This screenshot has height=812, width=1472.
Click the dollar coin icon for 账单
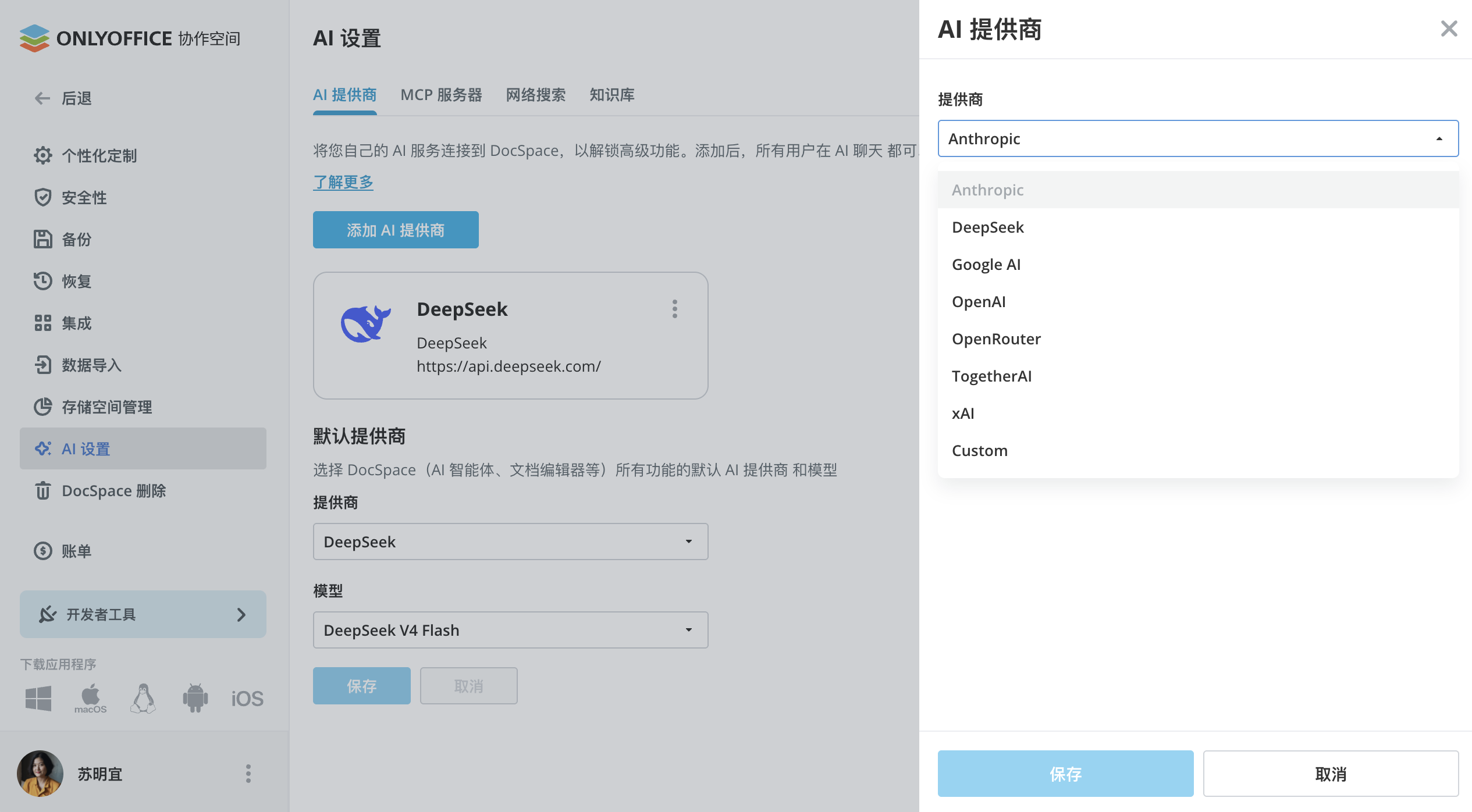tap(42, 551)
